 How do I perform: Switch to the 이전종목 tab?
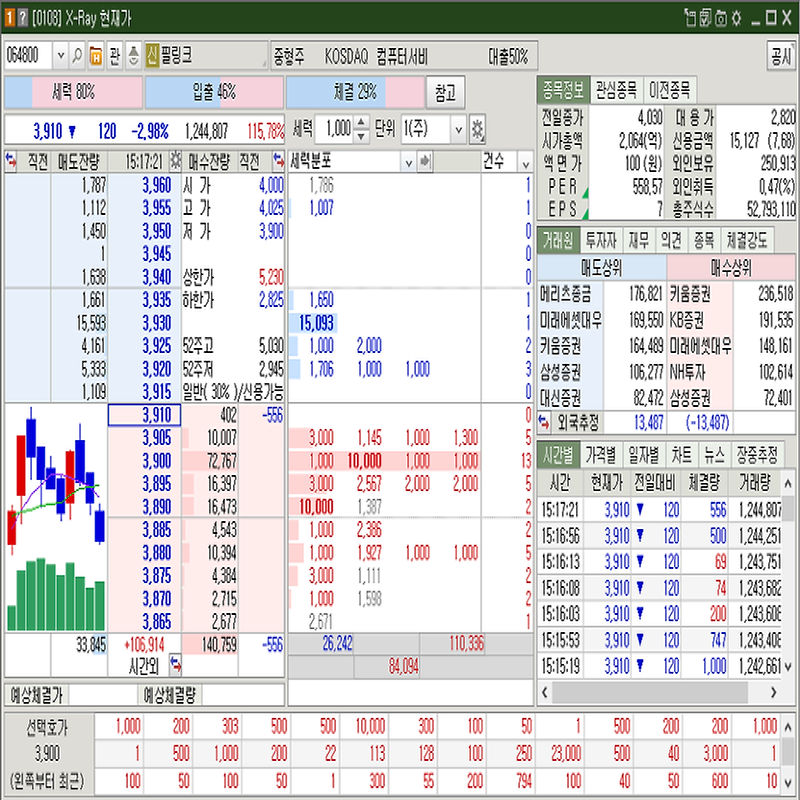[669, 91]
